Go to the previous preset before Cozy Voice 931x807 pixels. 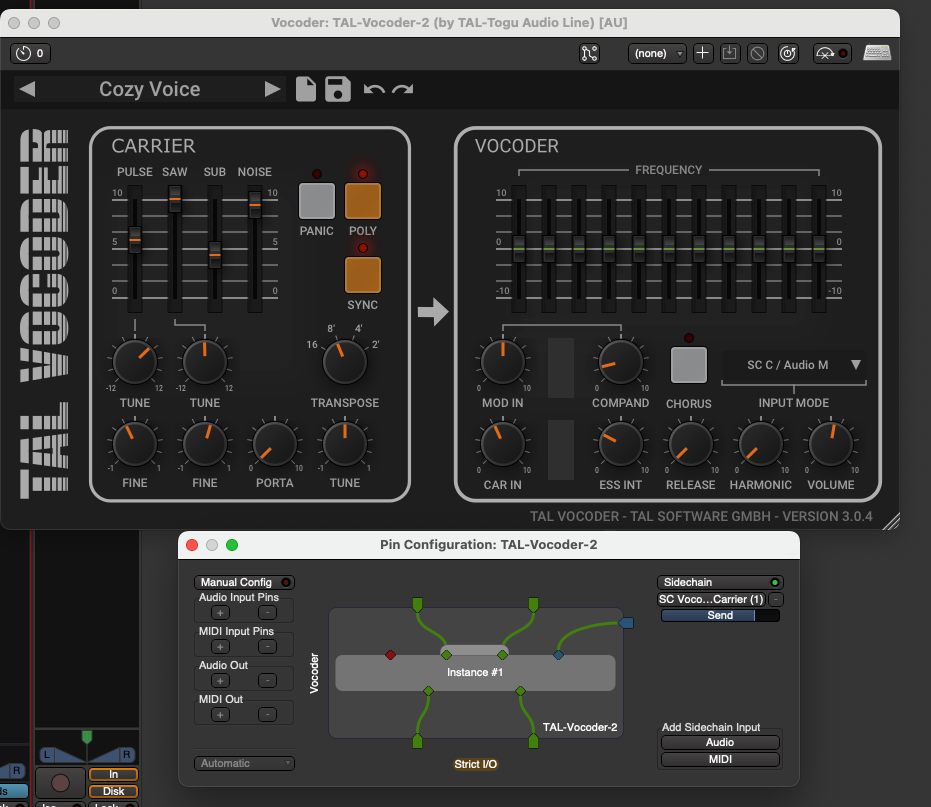[x=27, y=89]
